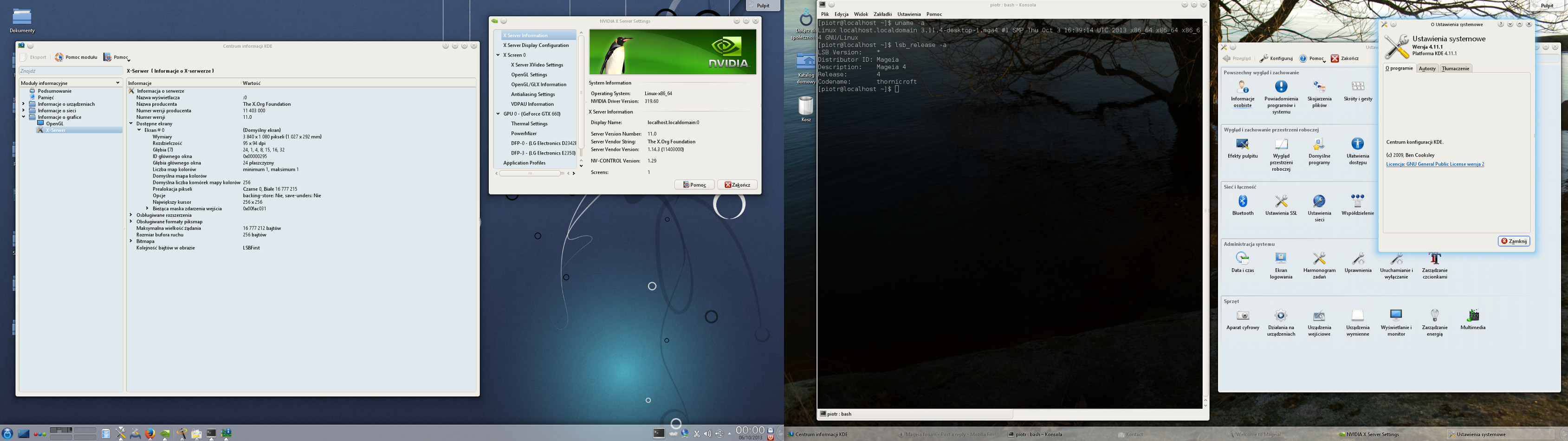The image size is (1568, 441).
Task: Open Bluetooth settings module
Action: (x=1242, y=205)
